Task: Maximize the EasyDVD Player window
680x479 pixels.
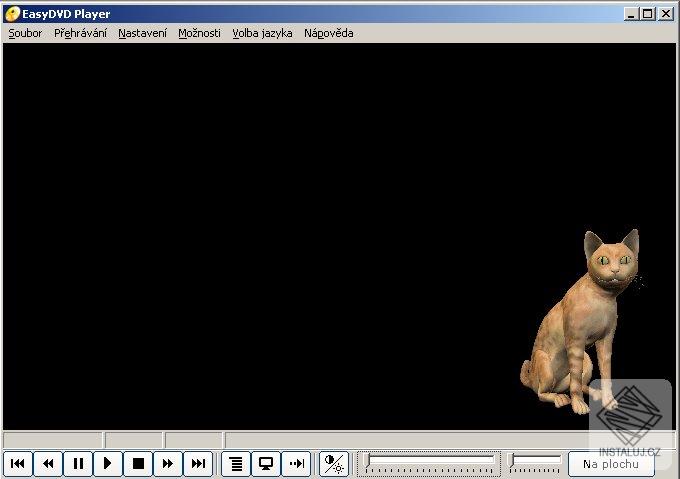Action: pyautogui.click(x=647, y=14)
